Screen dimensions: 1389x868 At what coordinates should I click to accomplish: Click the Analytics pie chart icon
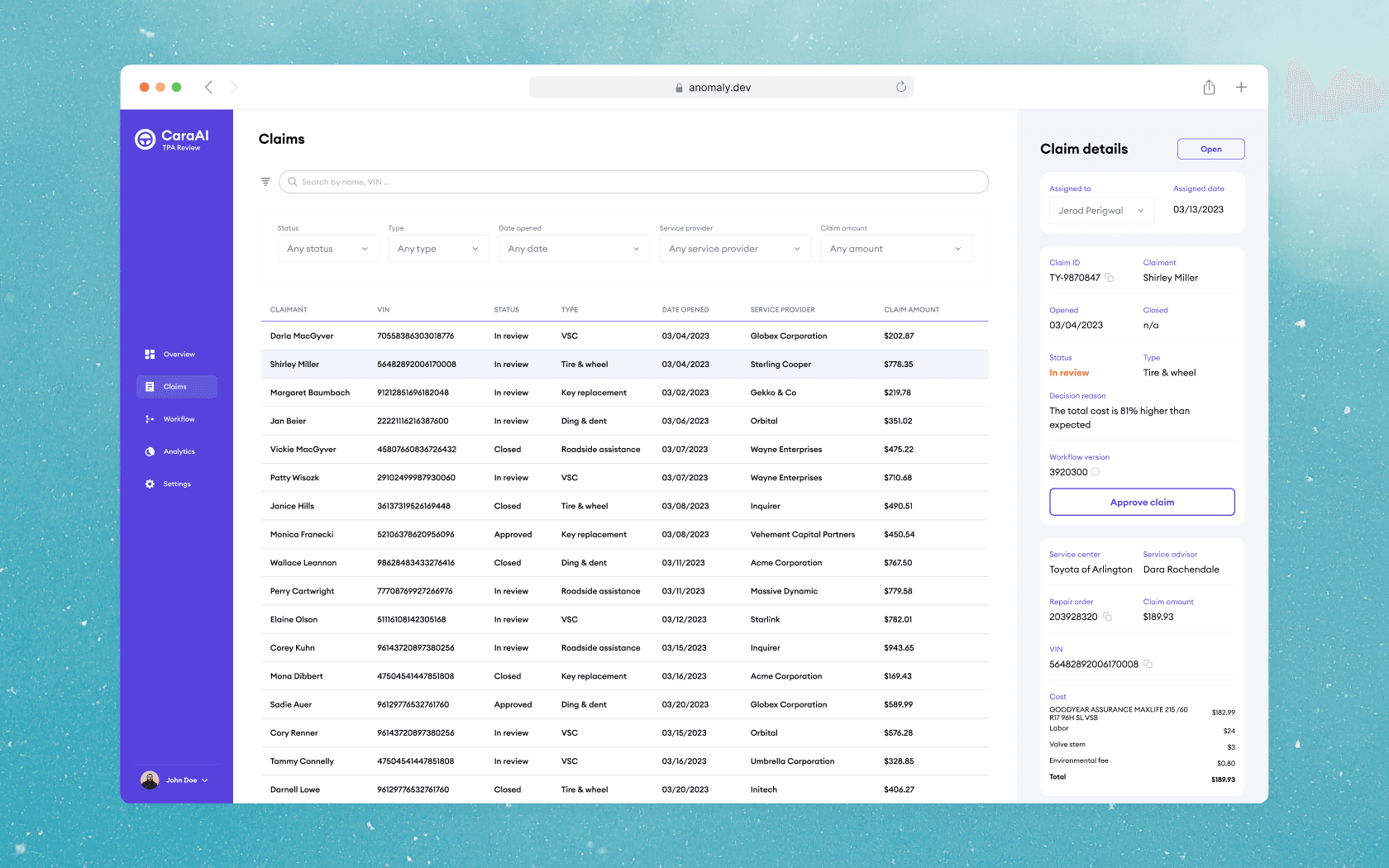pos(150,451)
